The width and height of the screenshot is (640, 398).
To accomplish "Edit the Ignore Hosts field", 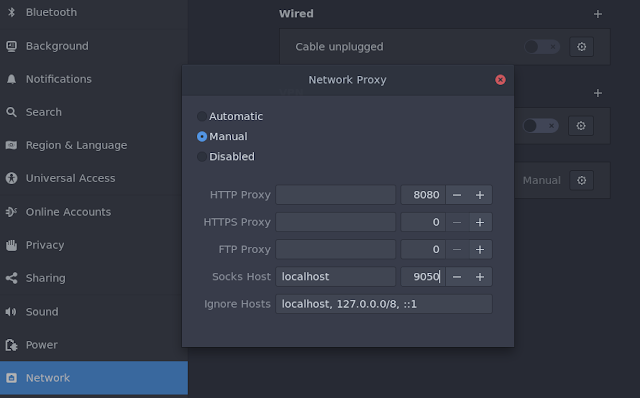I will tap(384, 304).
